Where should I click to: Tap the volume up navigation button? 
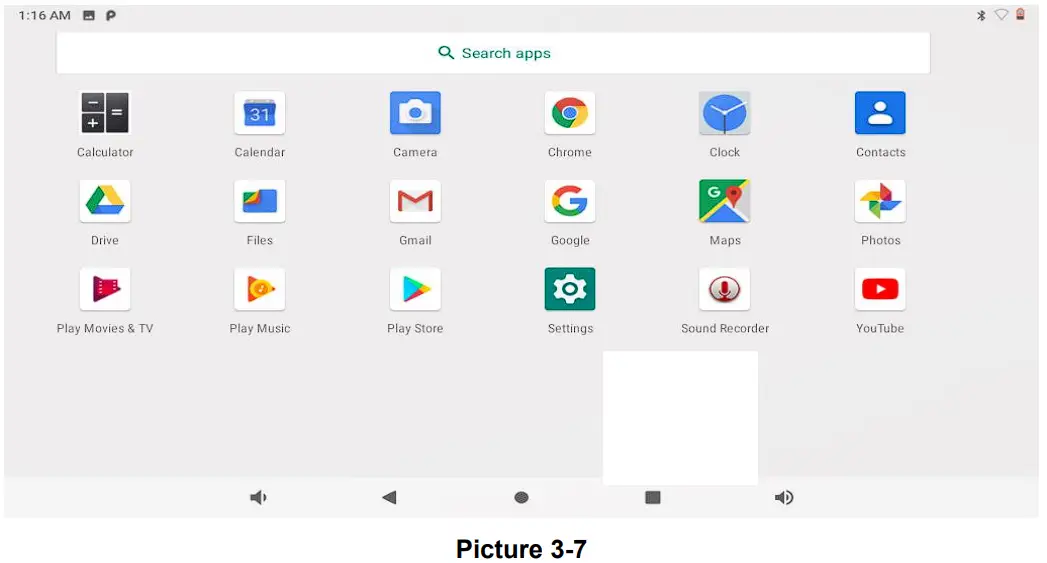pyautogui.click(x=784, y=498)
